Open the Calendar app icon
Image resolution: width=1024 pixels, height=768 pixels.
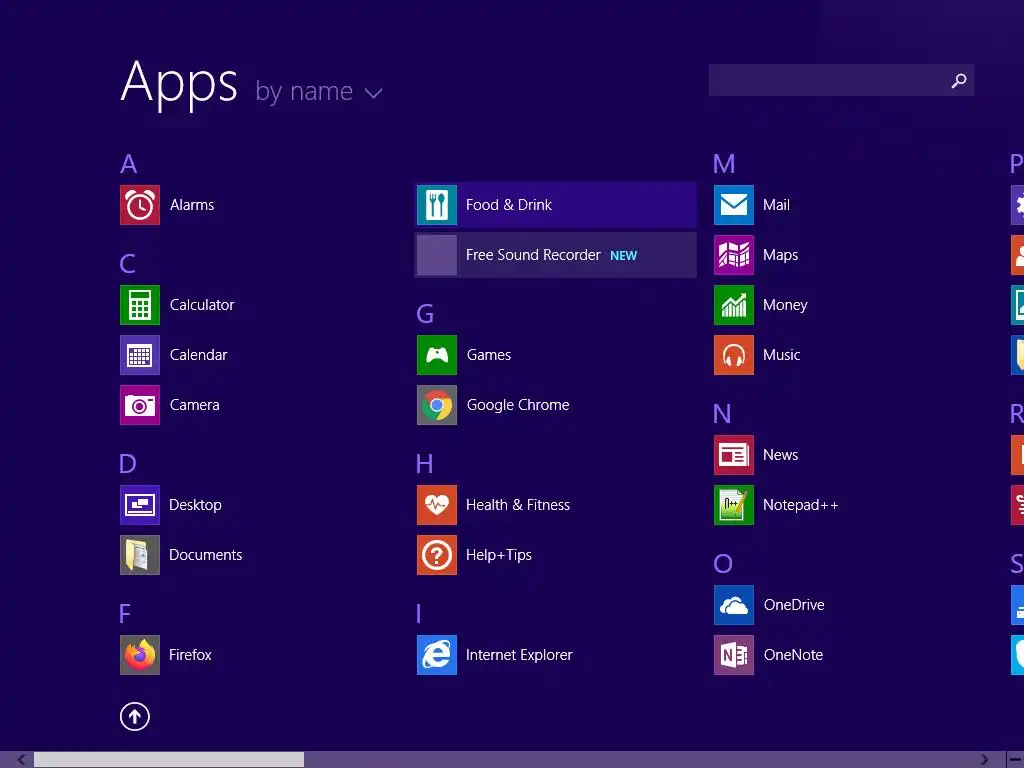[140, 355]
